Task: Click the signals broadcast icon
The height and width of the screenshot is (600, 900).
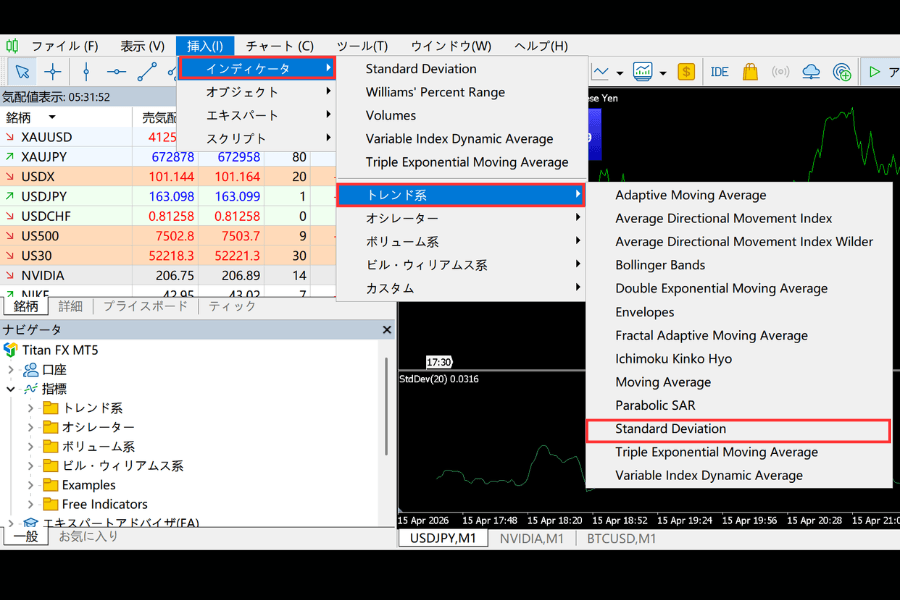Action: (780, 72)
